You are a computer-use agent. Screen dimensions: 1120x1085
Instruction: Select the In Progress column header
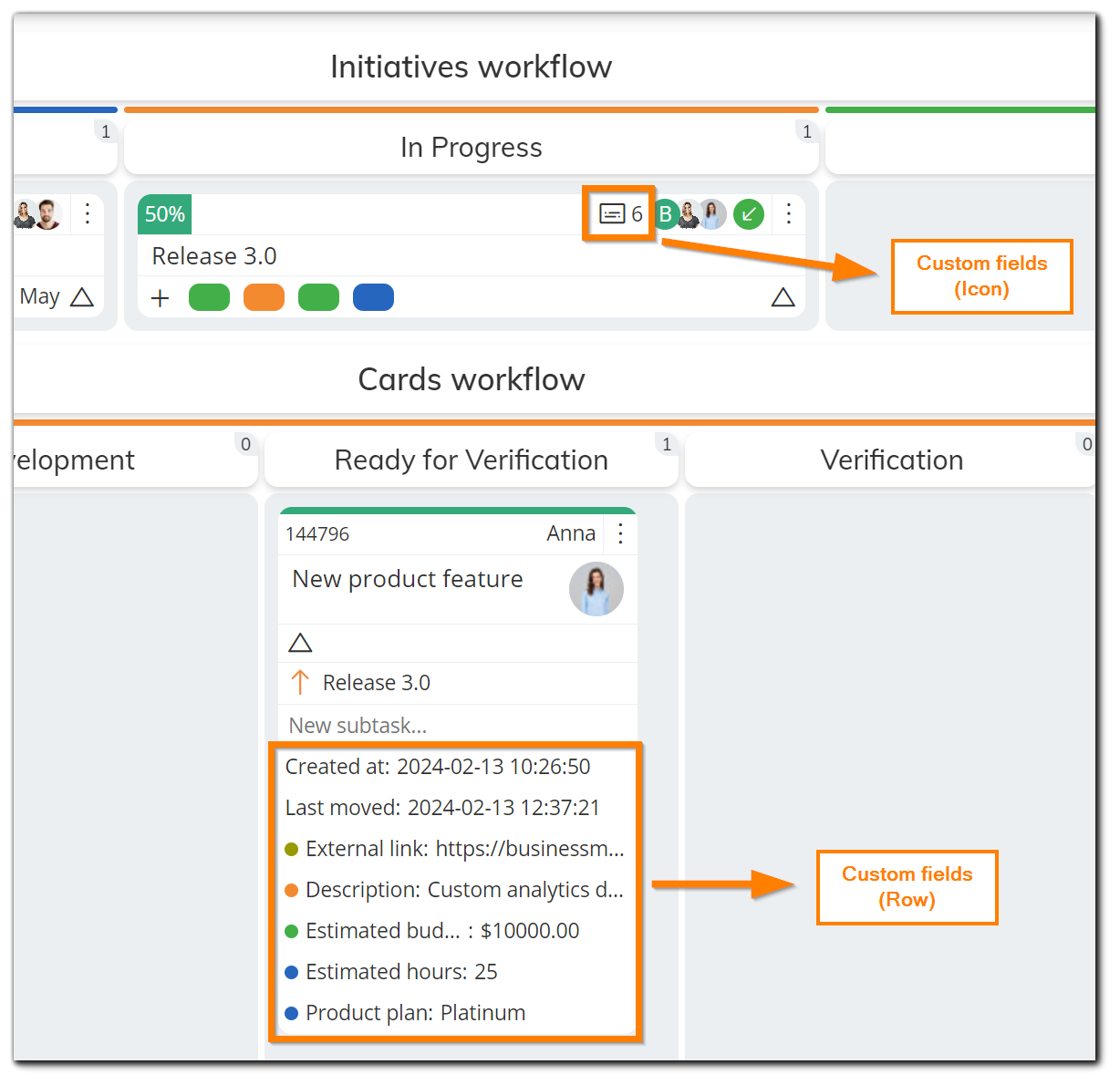tap(471, 148)
